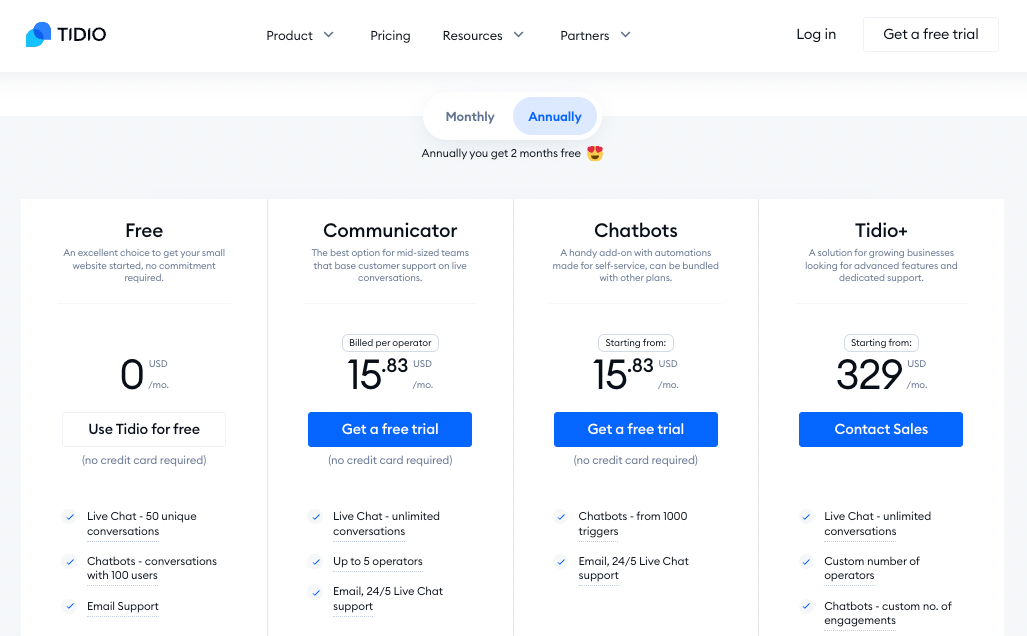Viewport: 1027px width, 636px height.
Task: Open the Partners navigation item
Action: click(585, 35)
